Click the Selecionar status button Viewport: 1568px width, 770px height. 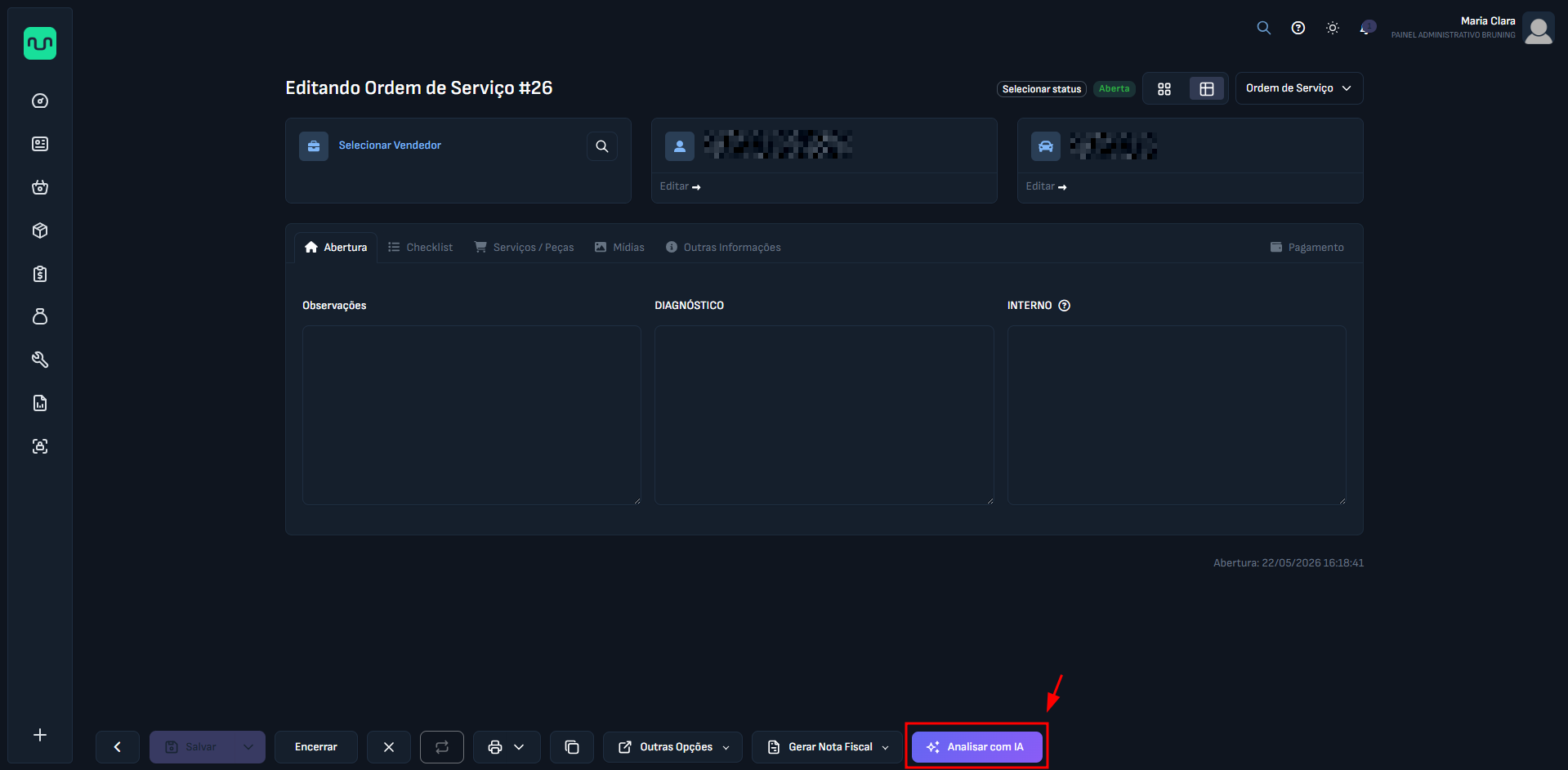click(1042, 89)
